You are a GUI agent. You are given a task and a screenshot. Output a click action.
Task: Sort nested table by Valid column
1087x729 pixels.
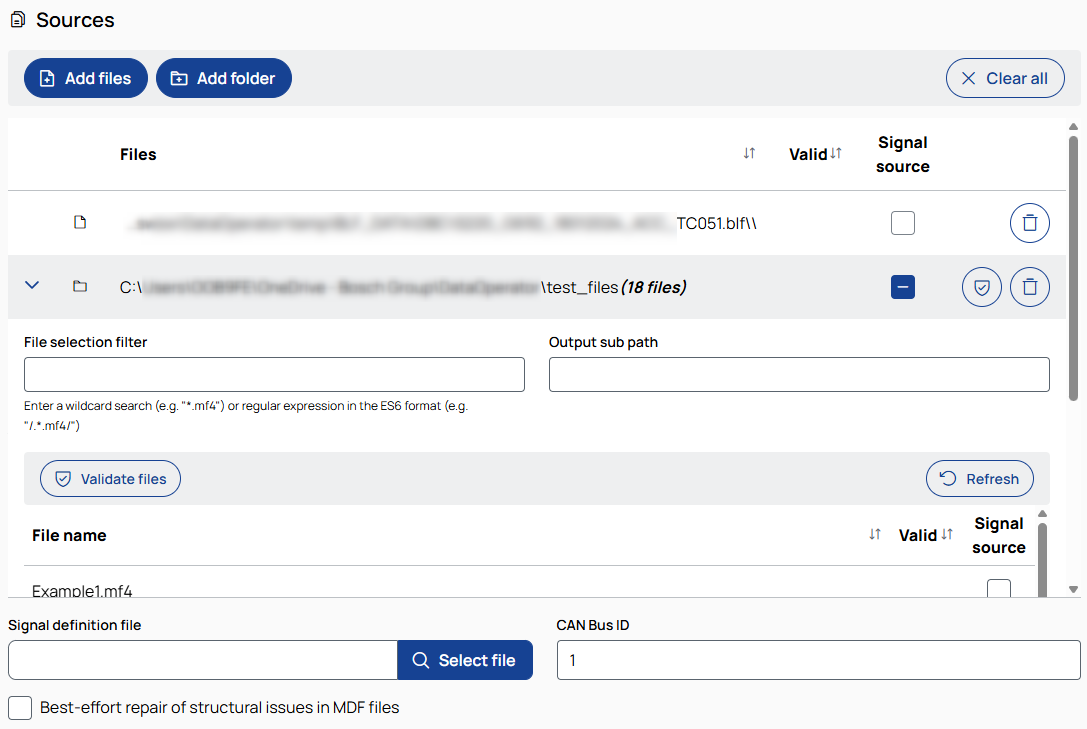pyautogui.click(x=946, y=535)
